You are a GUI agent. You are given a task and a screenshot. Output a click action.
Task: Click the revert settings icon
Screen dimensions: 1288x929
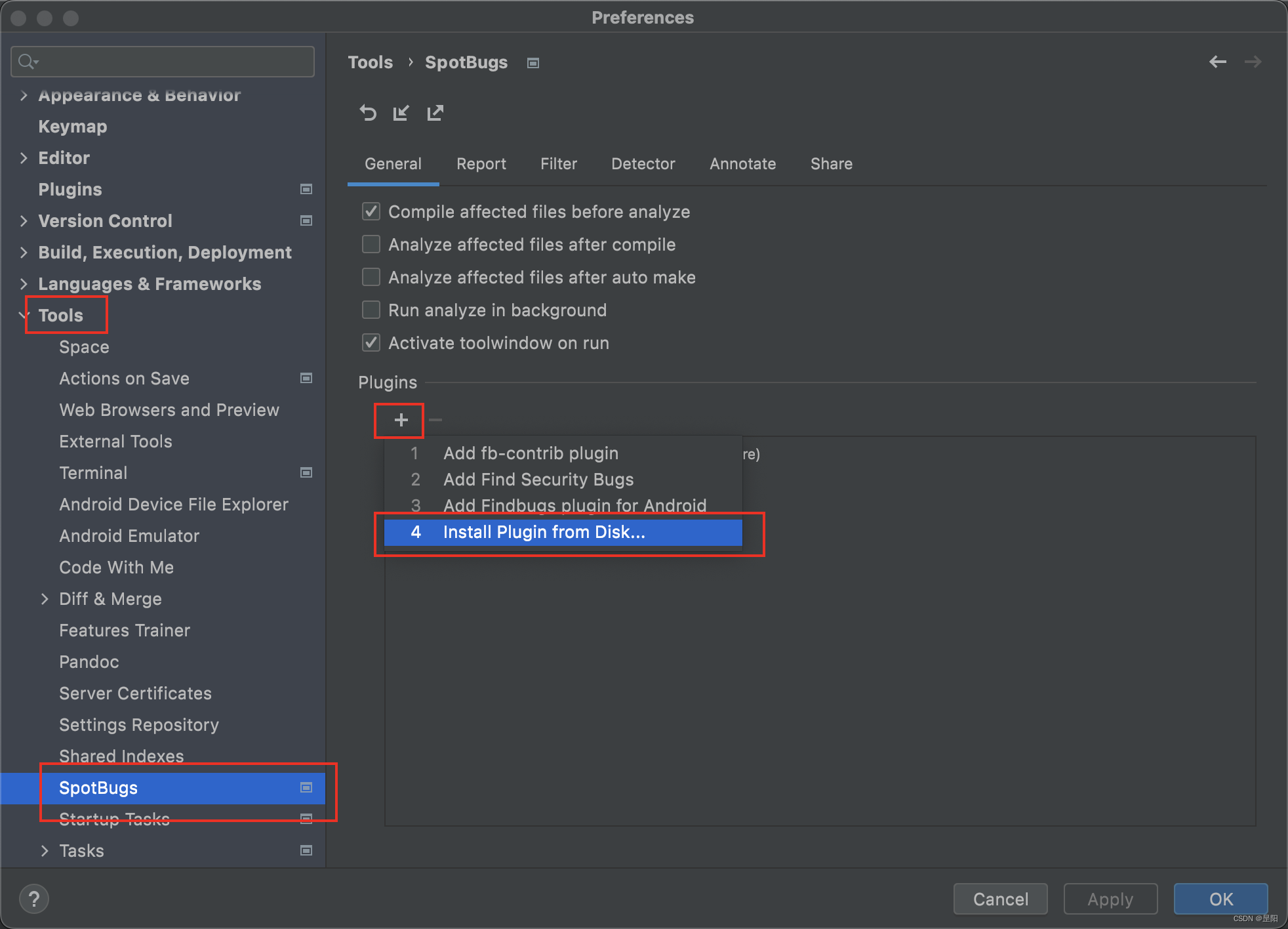click(x=368, y=112)
